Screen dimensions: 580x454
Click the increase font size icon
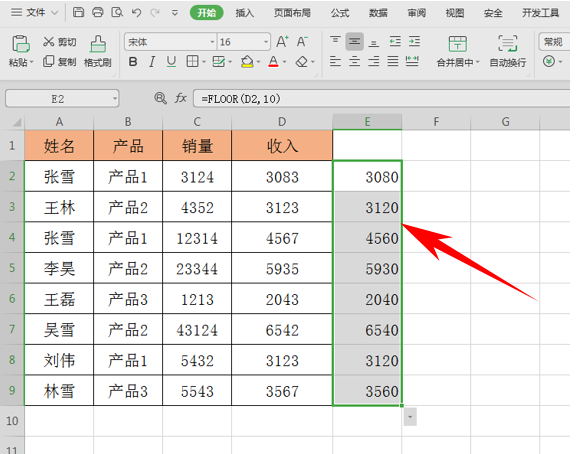(x=282, y=41)
